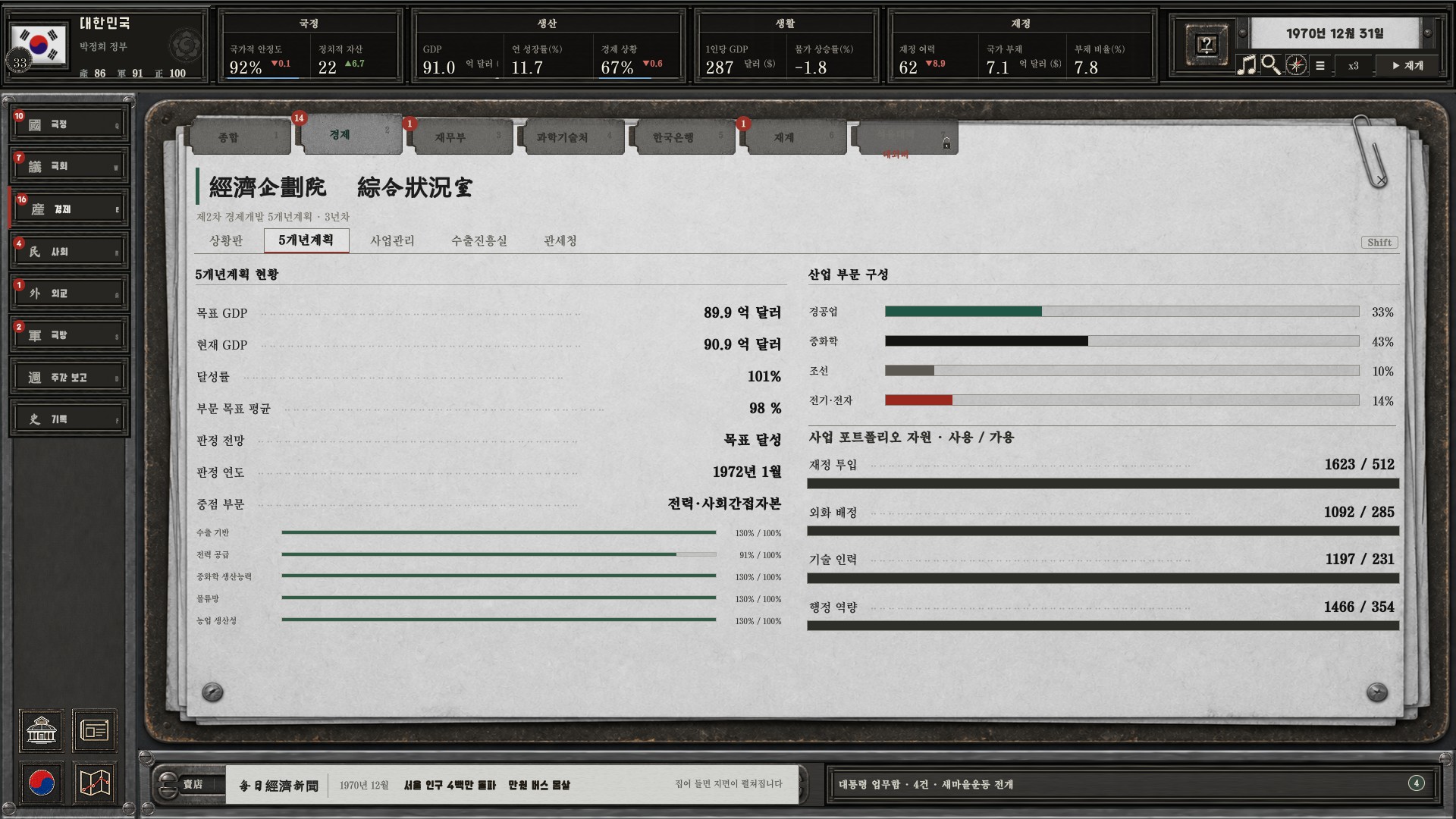
Task: Switch to the 종합 folder tab
Action: click(x=240, y=137)
